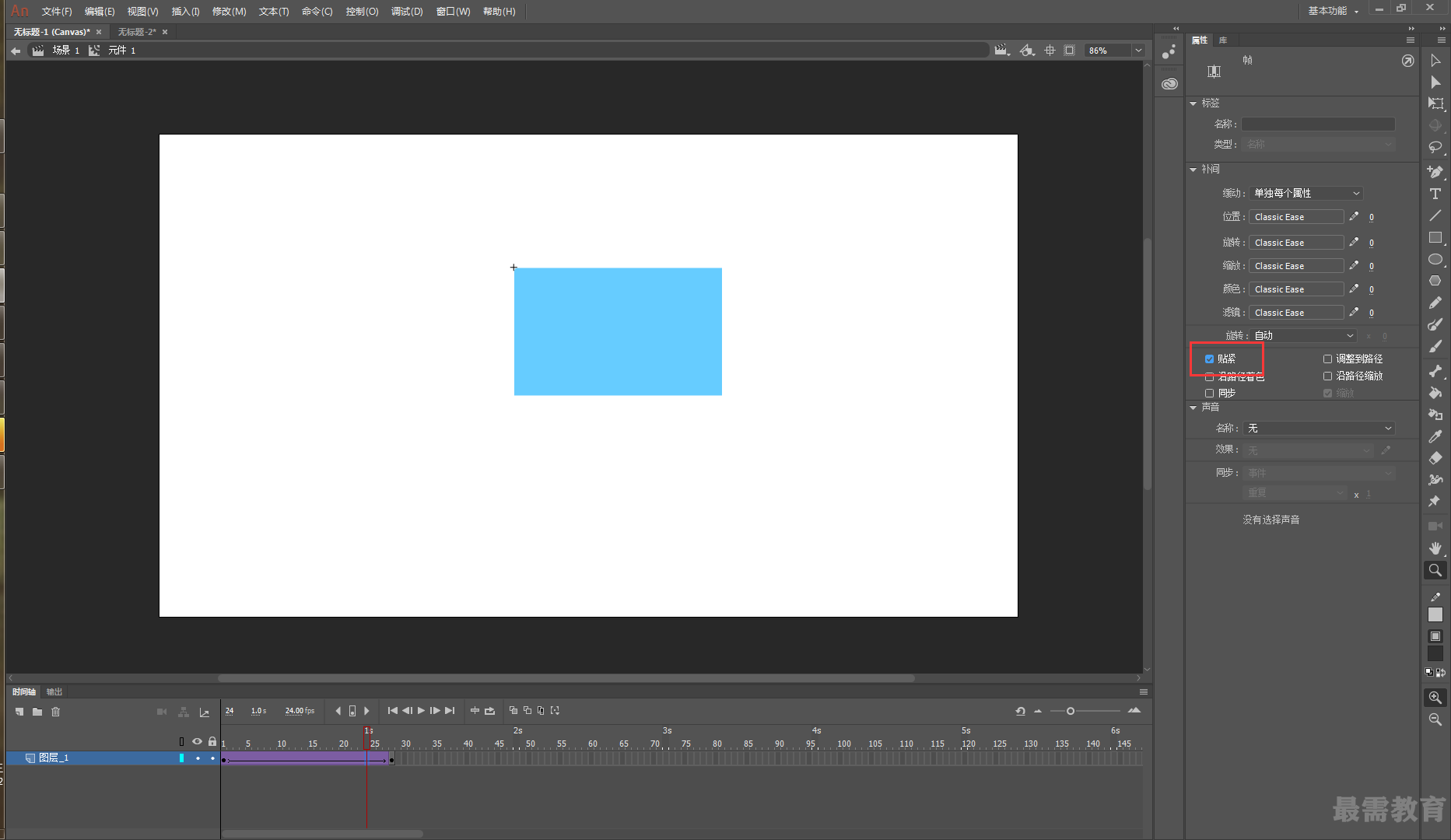
Task: Open the sound 名称 dropdown
Action: (1319, 429)
